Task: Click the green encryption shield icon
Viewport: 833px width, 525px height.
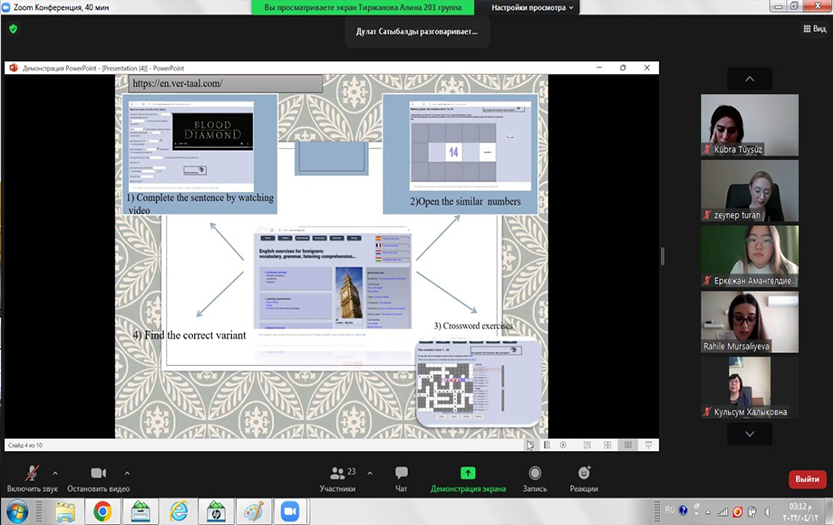Action: pos(13,29)
